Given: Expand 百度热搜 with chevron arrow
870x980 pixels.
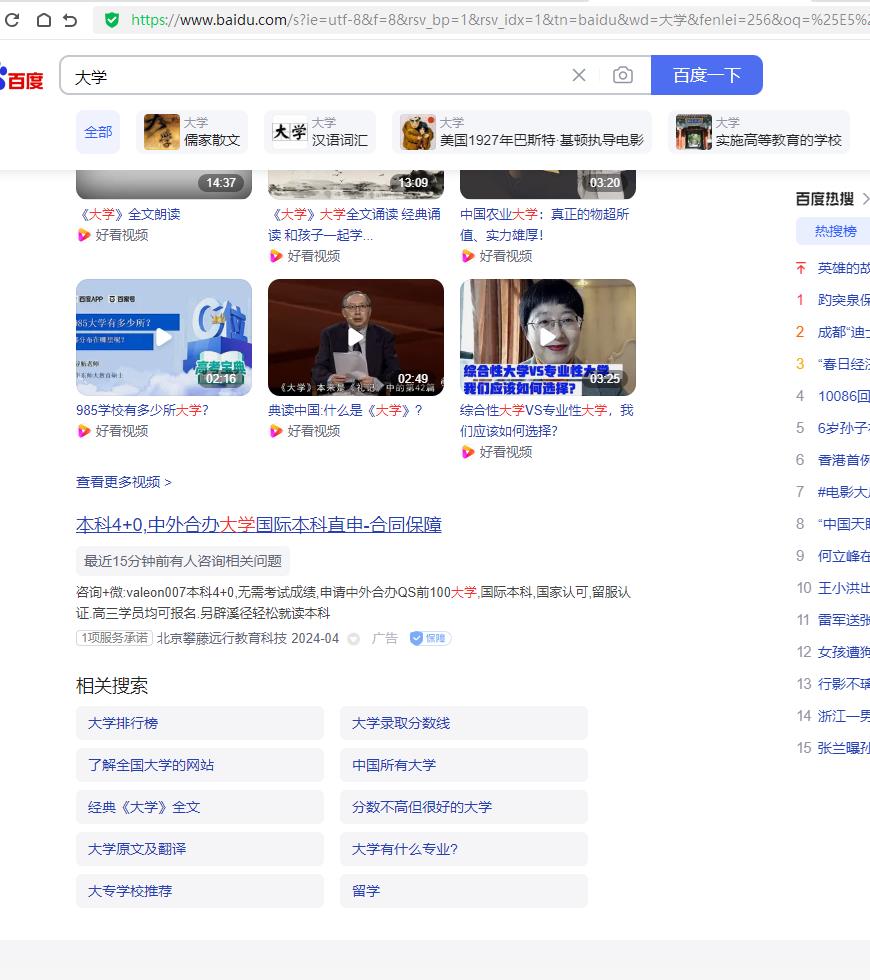Looking at the screenshot, I should [x=865, y=199].
